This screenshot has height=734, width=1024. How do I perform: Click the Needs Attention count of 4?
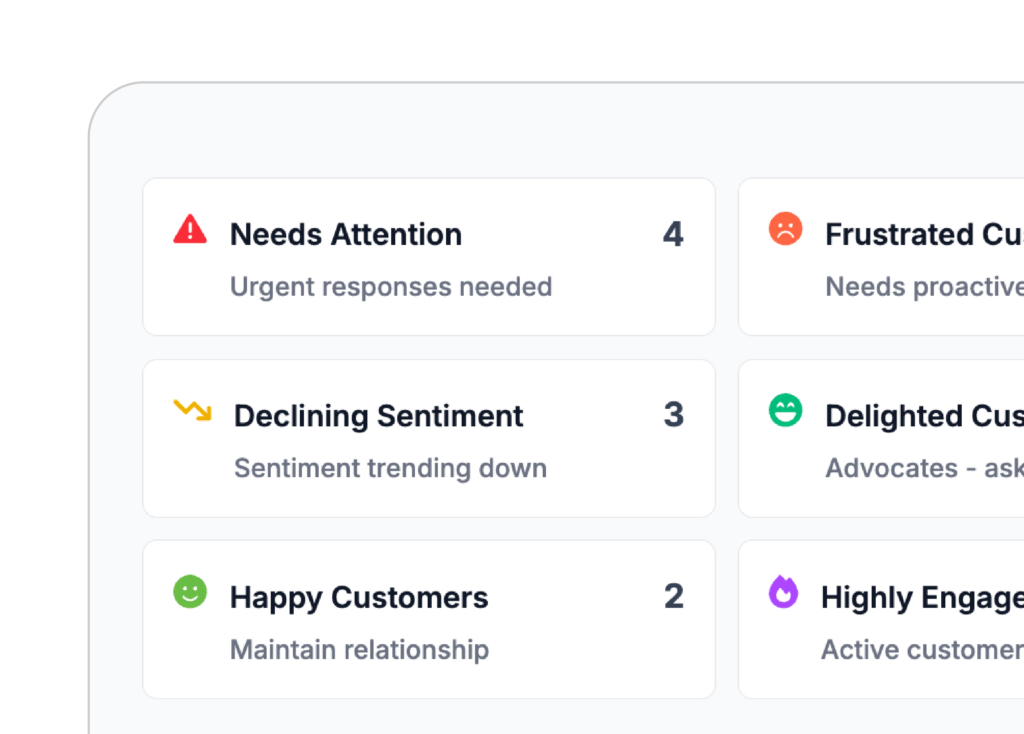point(673,235)
